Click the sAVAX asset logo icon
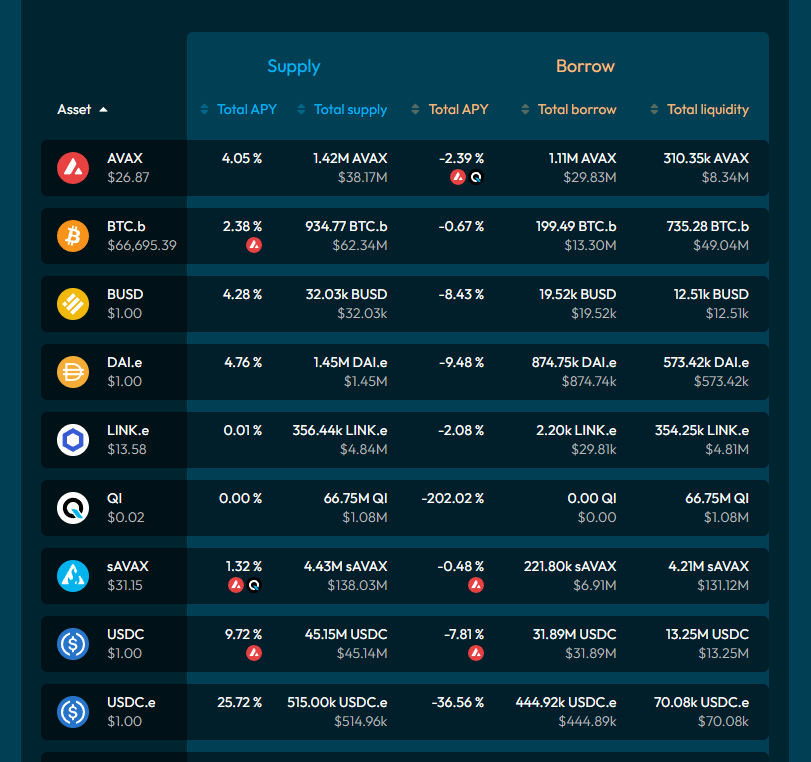 [73, 576]
